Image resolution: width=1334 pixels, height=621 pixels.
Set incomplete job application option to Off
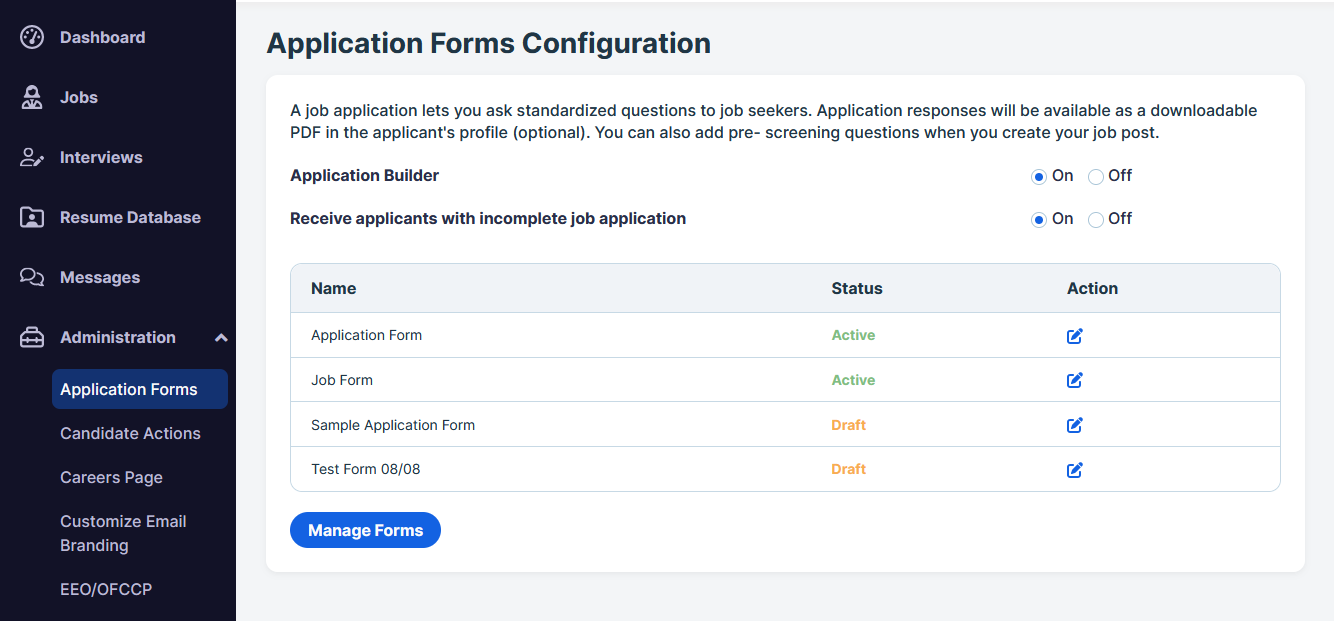coord(1096,219)
